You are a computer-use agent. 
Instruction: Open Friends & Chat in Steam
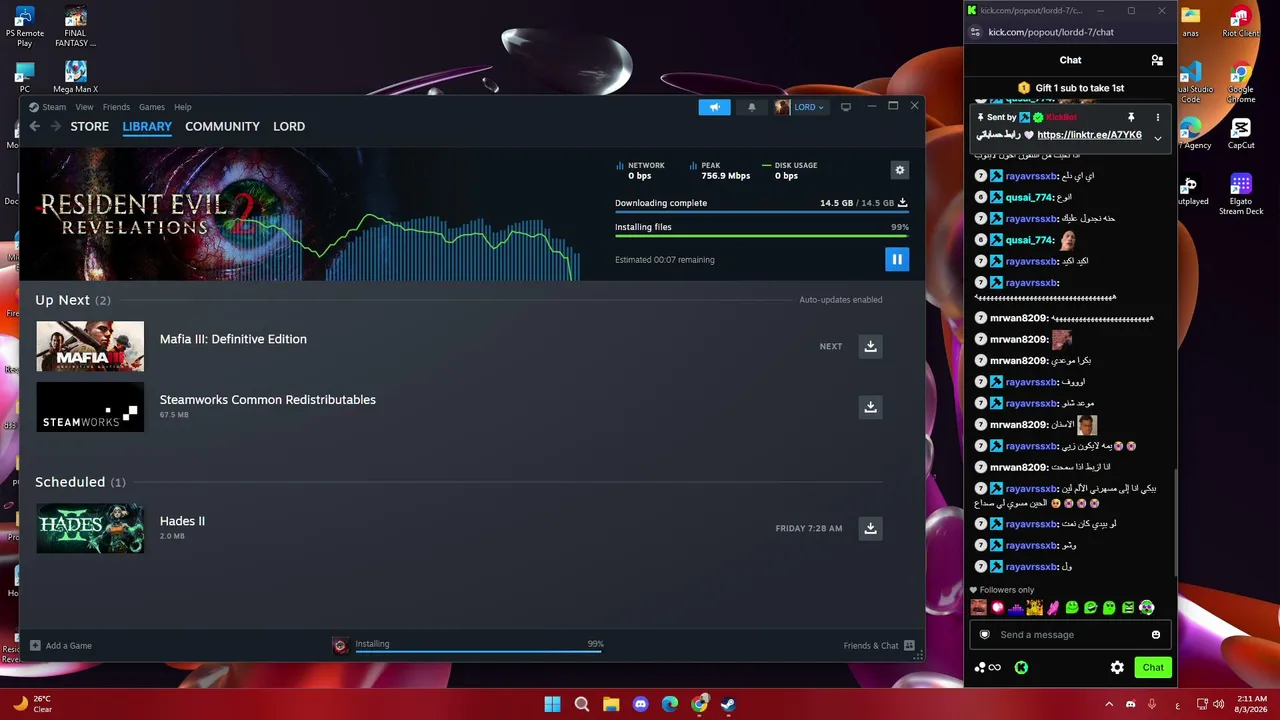(879, 645)
